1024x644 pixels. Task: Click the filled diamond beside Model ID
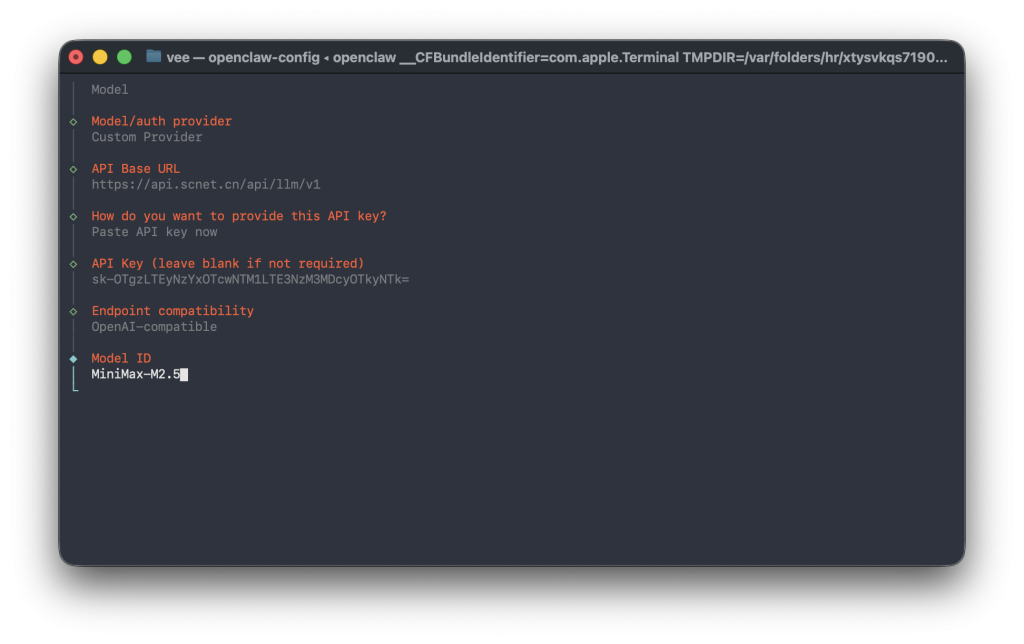73,358
